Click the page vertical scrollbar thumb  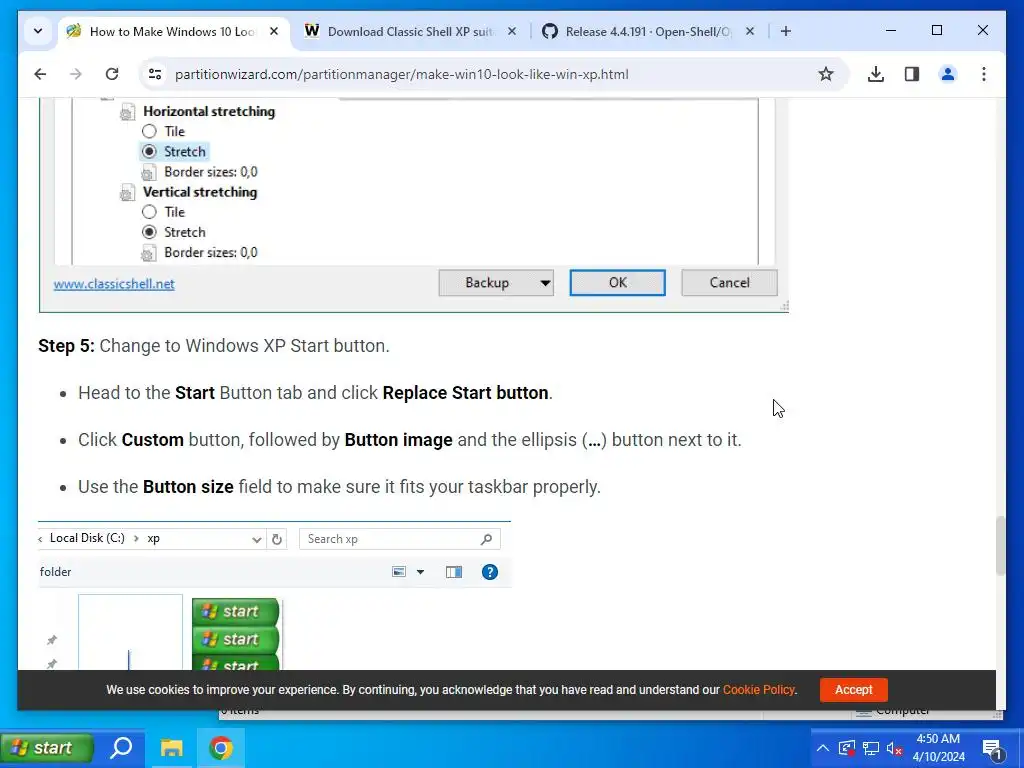click(x=1000, y=545)
